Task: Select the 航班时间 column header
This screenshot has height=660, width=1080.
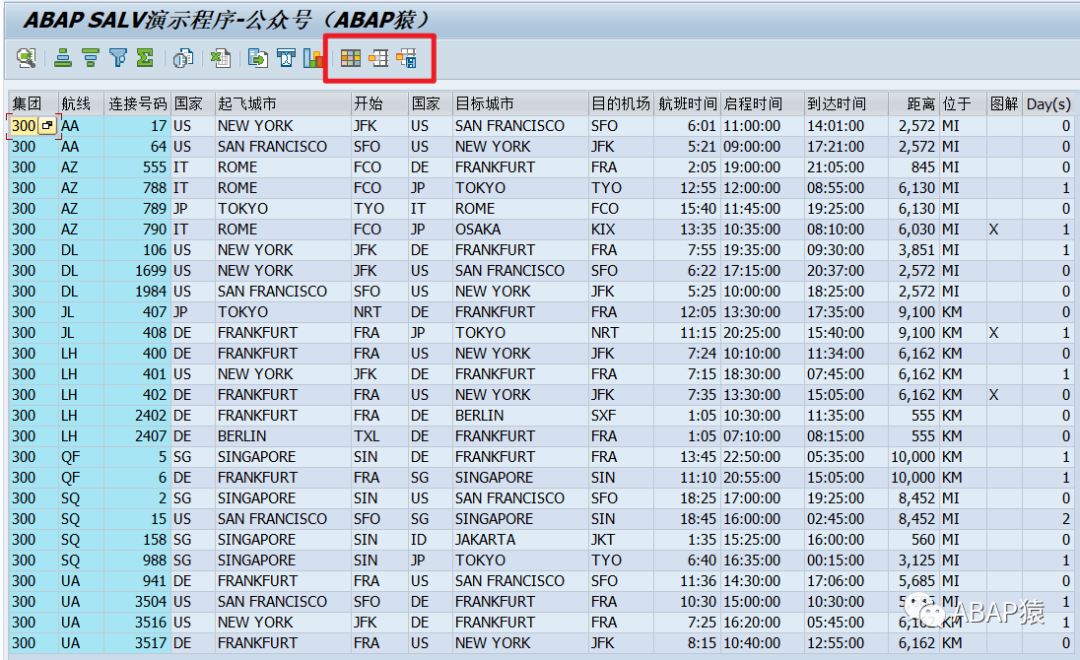Action: coord(687,103)
